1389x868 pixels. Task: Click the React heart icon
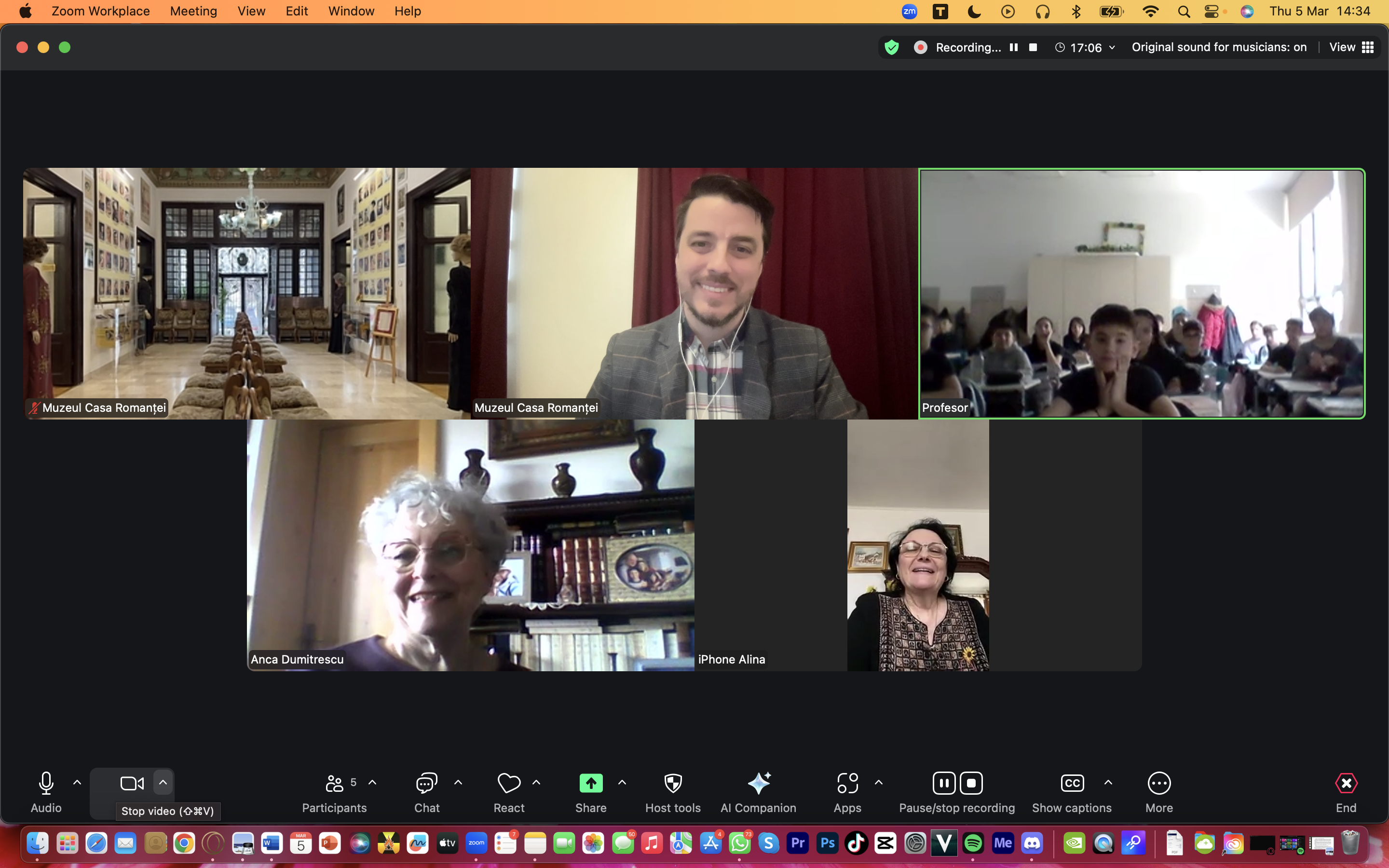pos(508,783)
